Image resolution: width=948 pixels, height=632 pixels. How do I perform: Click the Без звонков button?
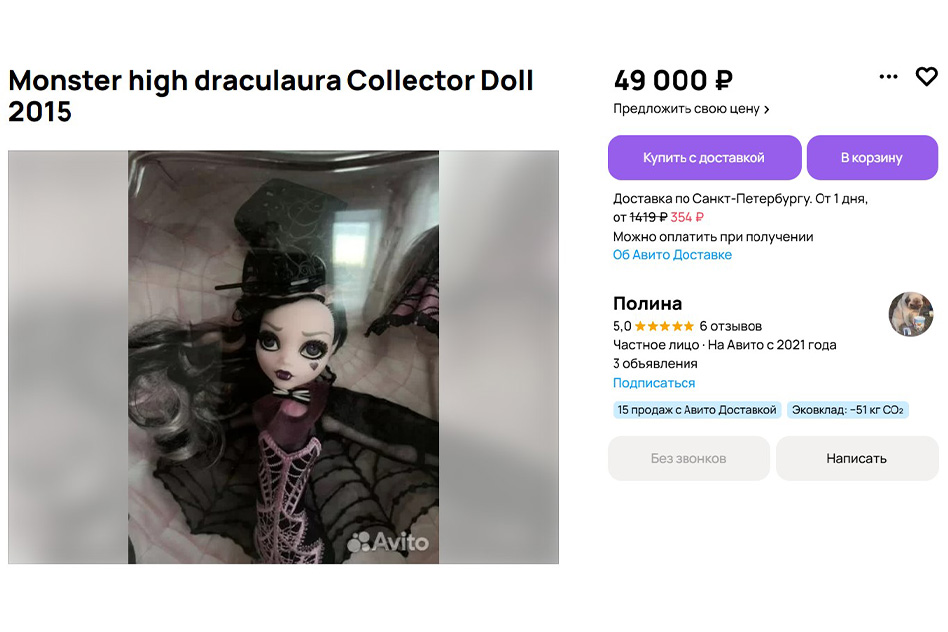click(x=689, y=458)
